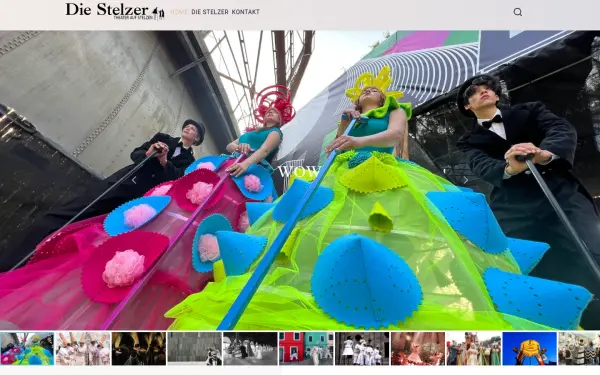600x375 pixels.
Task: Select the pastel costume crowd thumbnail
Action: coord(474,349)
